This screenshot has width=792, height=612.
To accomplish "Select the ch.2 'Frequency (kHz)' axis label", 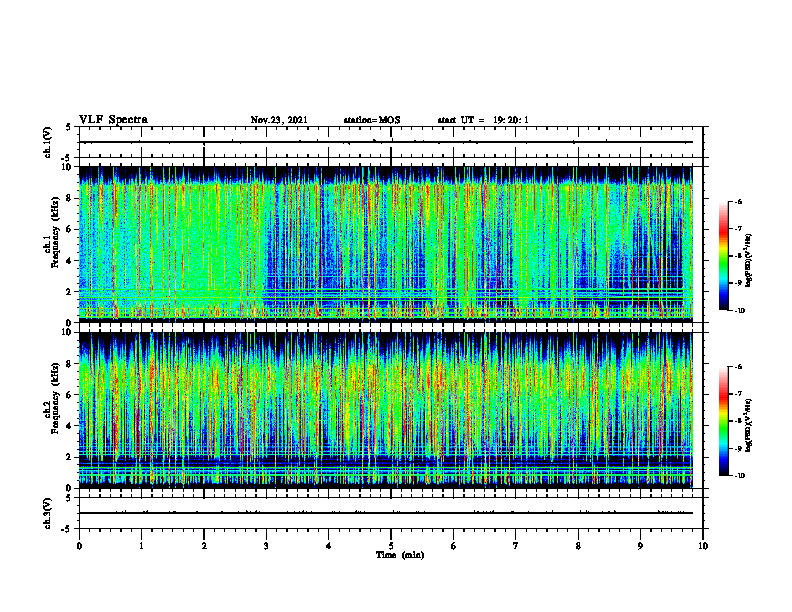I will (x=56, y=398).
